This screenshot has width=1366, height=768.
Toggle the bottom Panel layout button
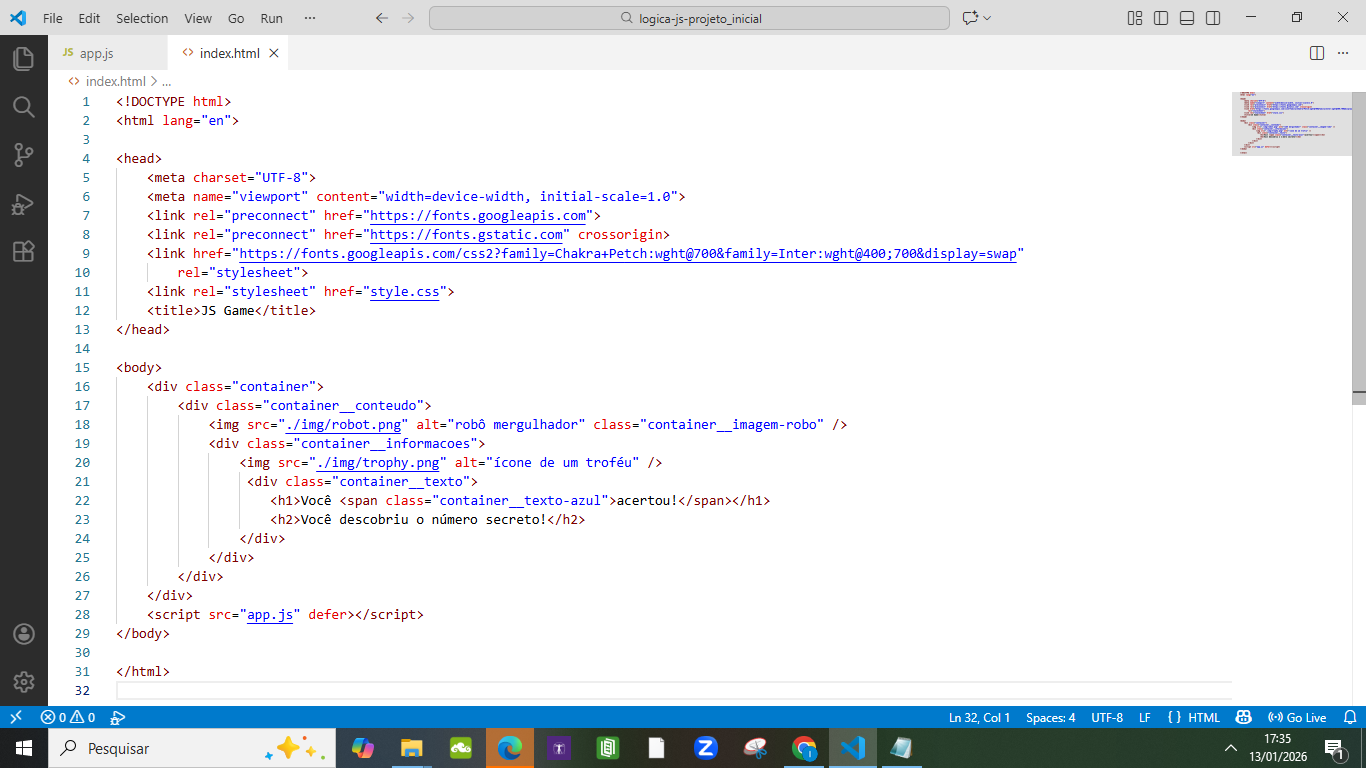(1186, 18)
